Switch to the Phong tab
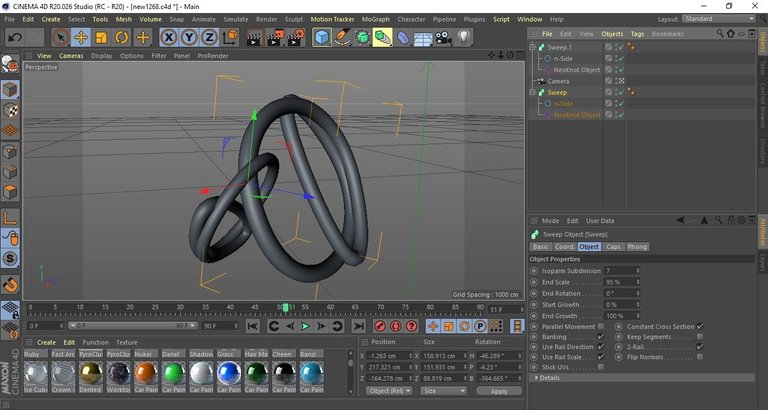 click(x=637, y=247)
